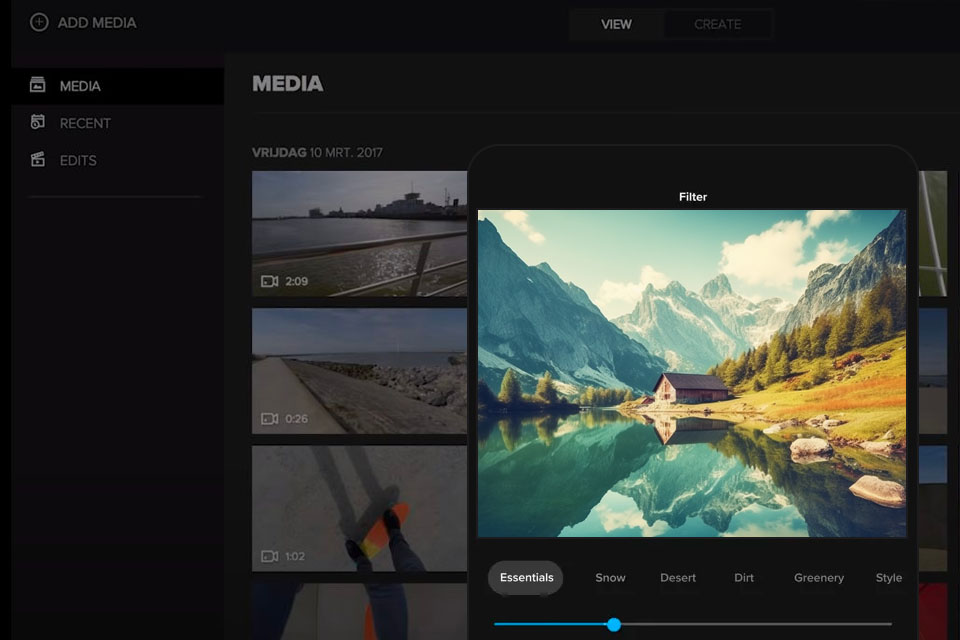
Task: Click the 2:09 duration label
Action: pyautogui.click(x=296, y=281)
